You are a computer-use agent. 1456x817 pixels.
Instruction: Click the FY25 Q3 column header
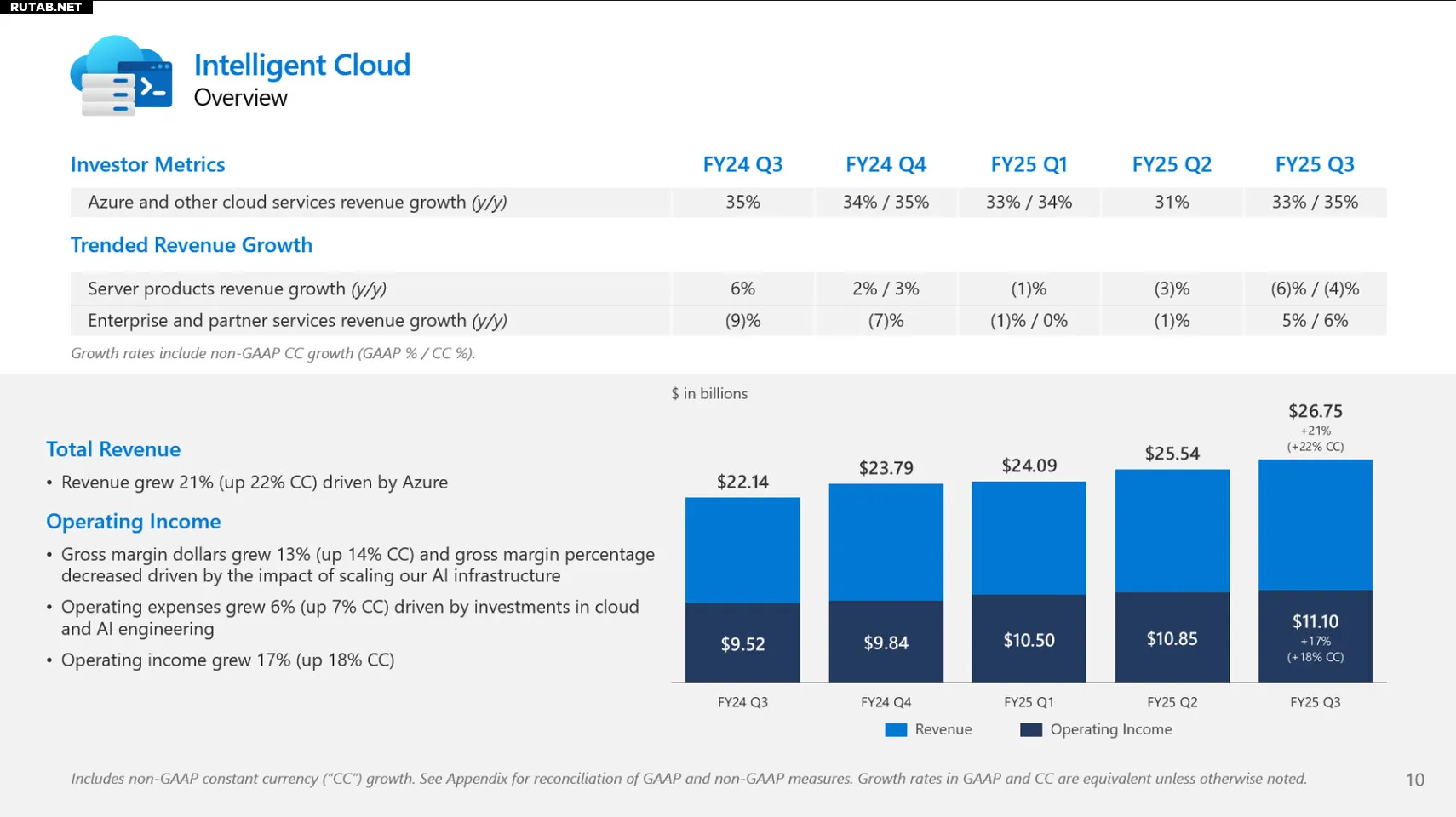tap(1315, 164)
